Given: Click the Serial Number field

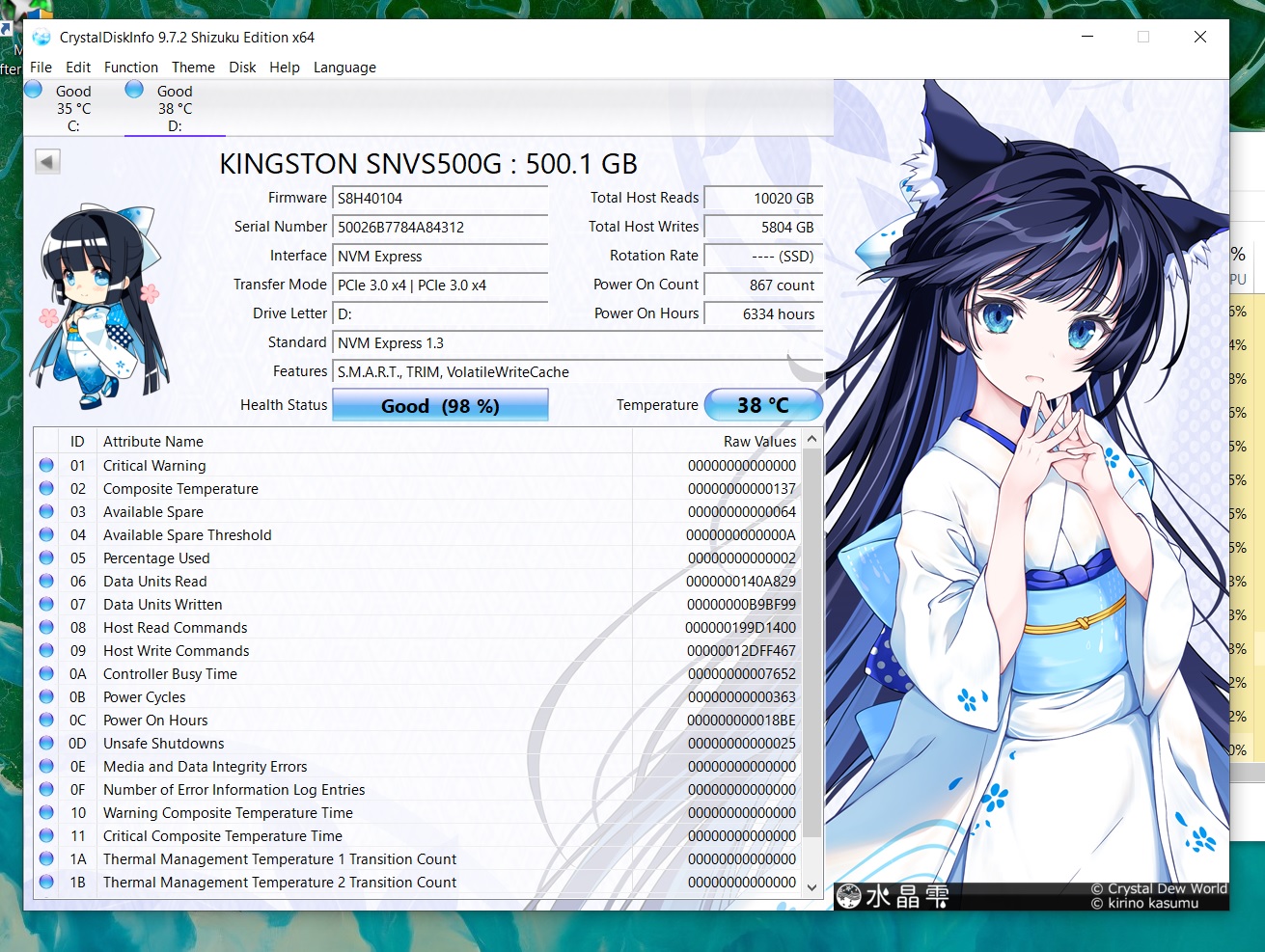Looking at the screenshot, I should coord(440,228).
